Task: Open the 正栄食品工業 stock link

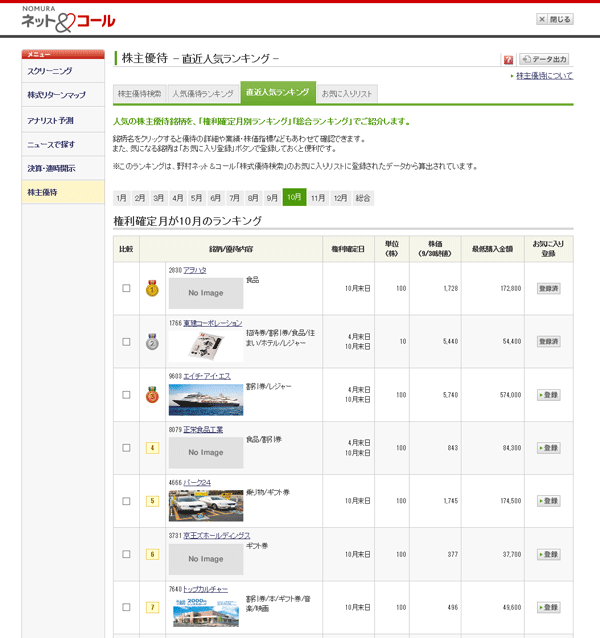Action: (203, 430)
